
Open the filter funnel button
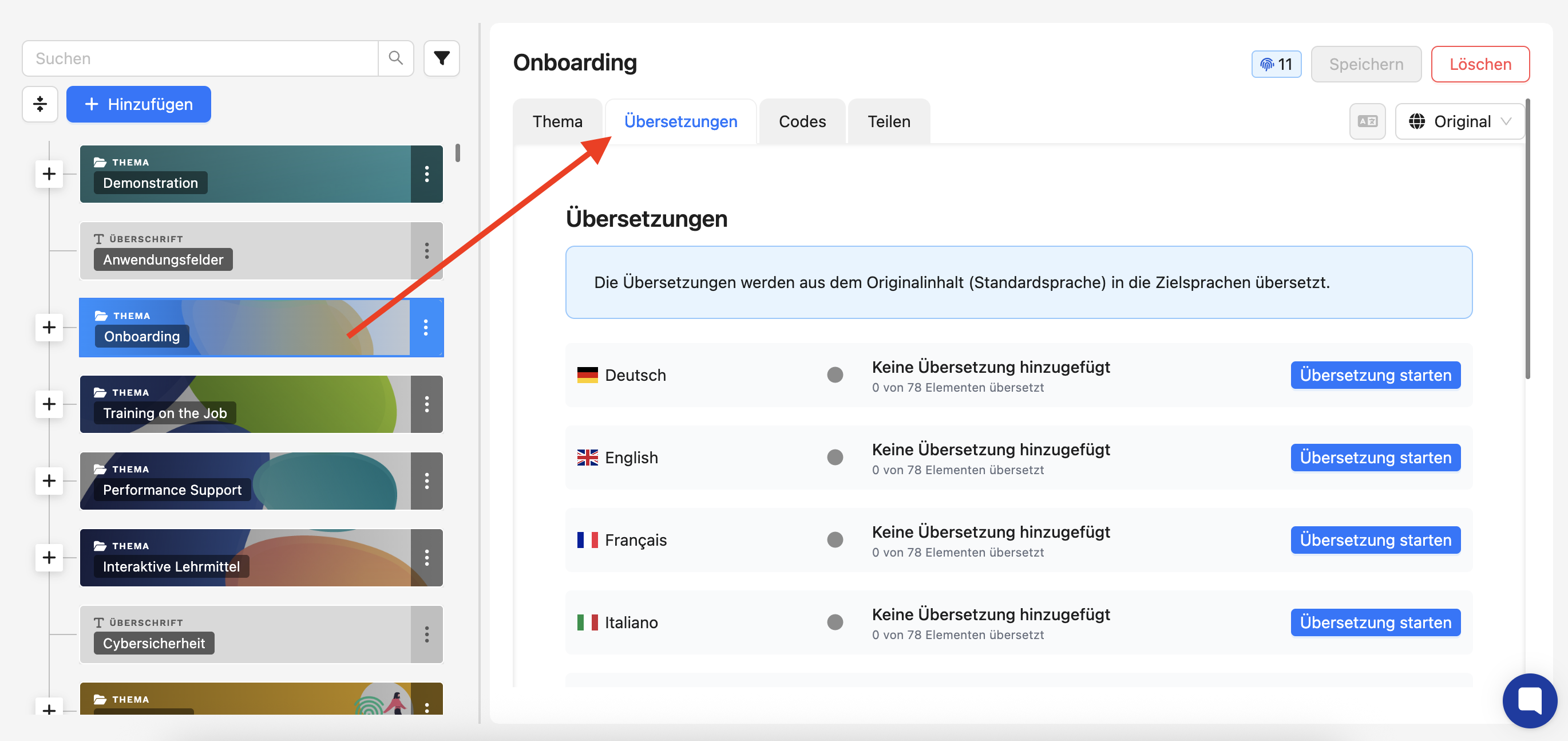tap(441, 58)
